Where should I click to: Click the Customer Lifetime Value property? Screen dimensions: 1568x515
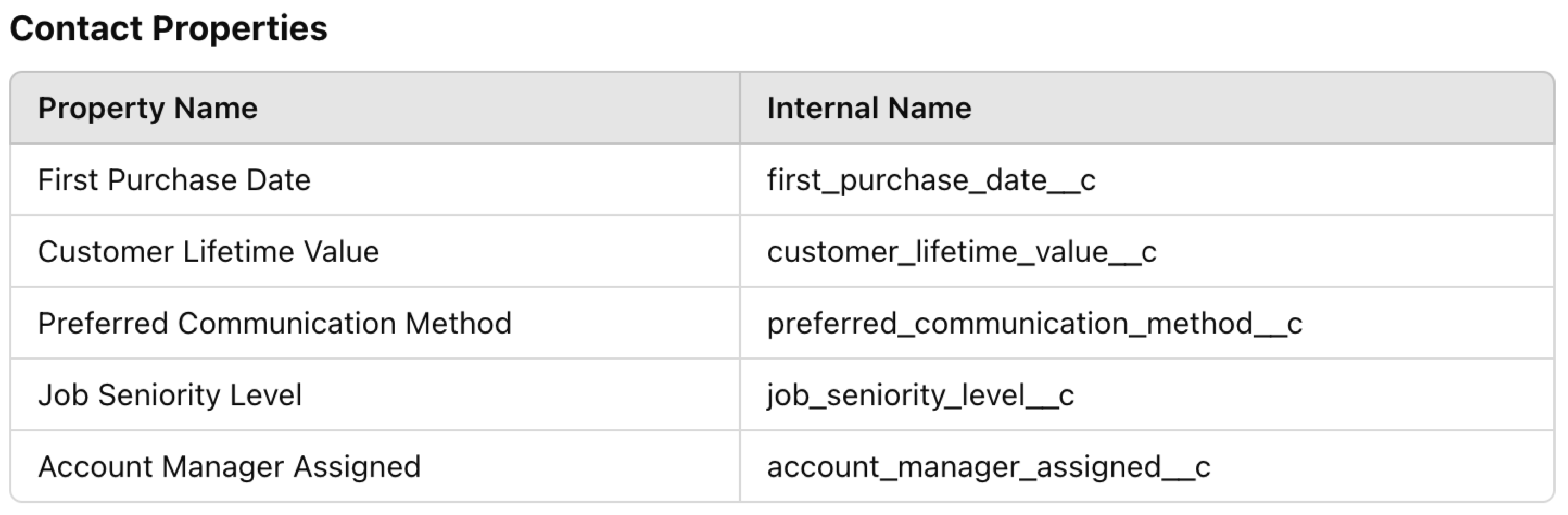208,252
